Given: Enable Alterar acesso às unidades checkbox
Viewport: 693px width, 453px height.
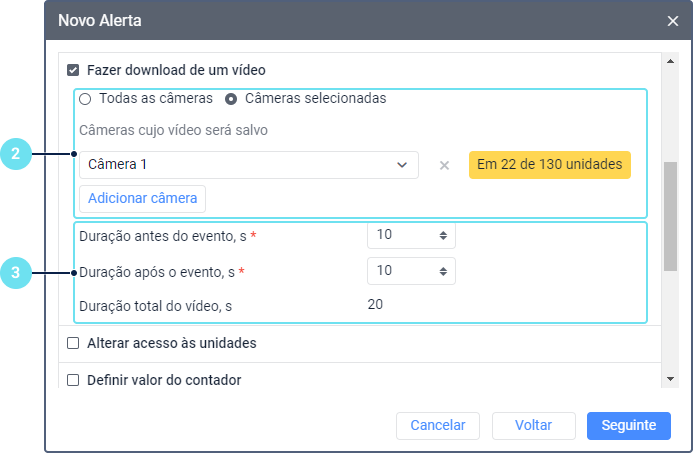Looking at the screenshot, I should pyautogui.click(x=73, y=343).
